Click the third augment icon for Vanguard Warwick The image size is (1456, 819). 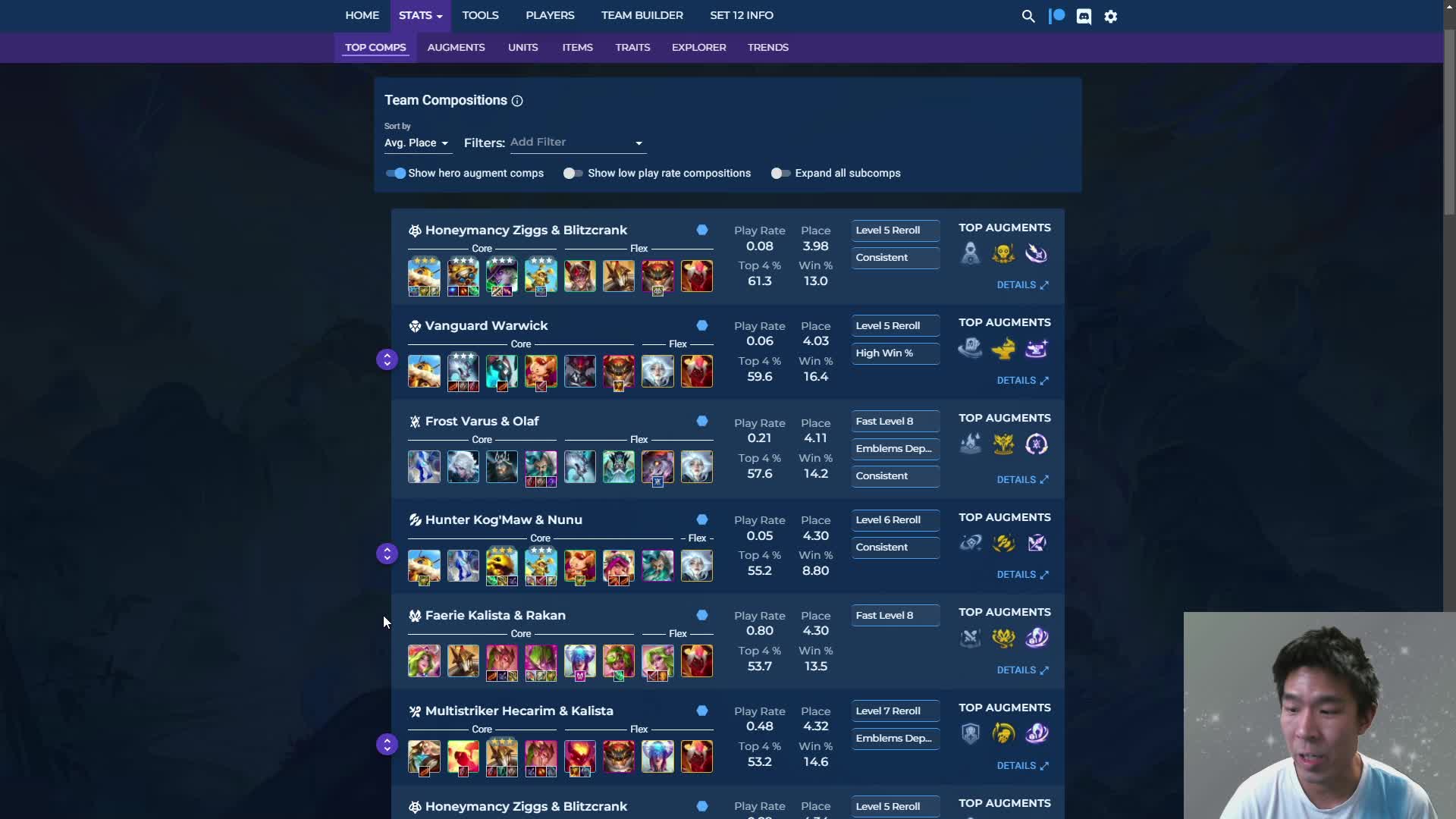pos(1037,349)
